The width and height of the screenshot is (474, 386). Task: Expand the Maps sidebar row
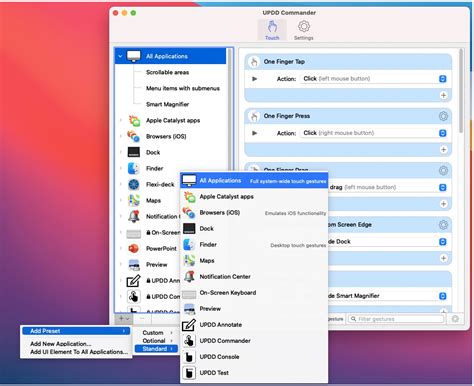pyautogui.click(x=121, y=200)
